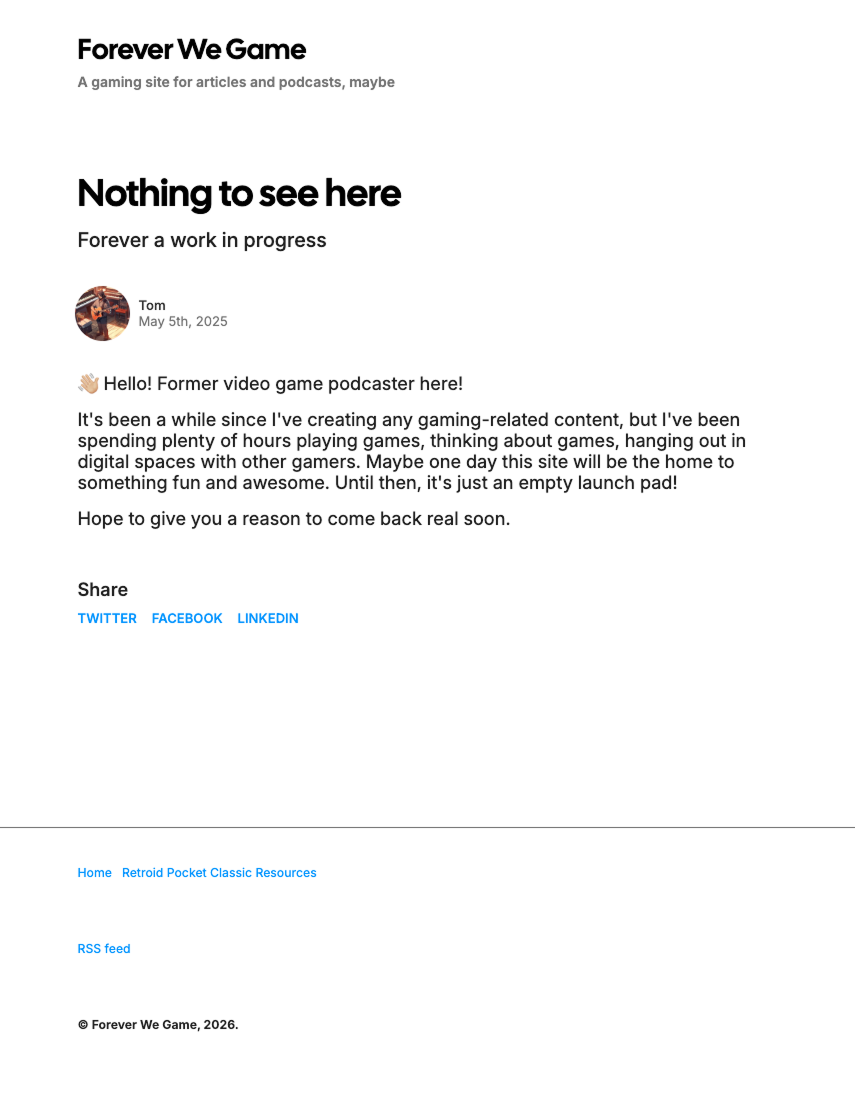855x1109 pixels.
Task: Go to Home in the footer
Action: [x=95, y=873]
